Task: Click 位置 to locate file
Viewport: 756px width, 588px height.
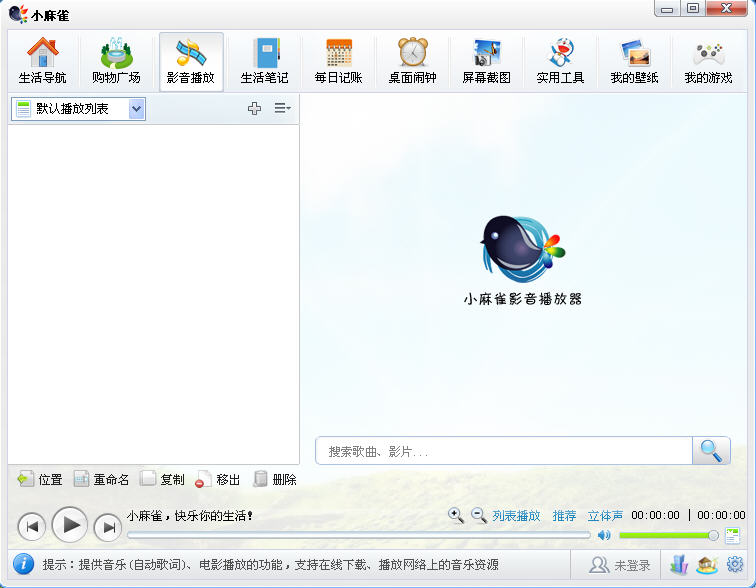Action: click(40, 479)
